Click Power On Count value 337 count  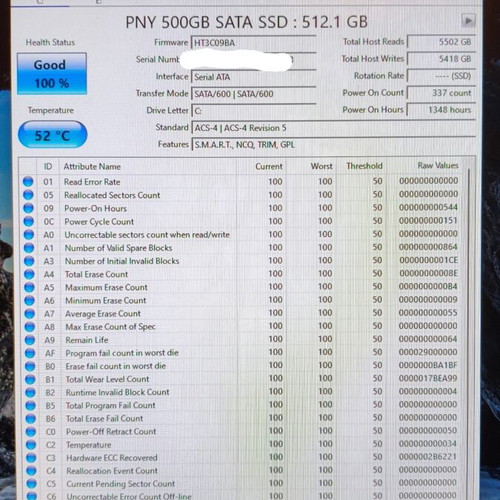click(441, 93)
